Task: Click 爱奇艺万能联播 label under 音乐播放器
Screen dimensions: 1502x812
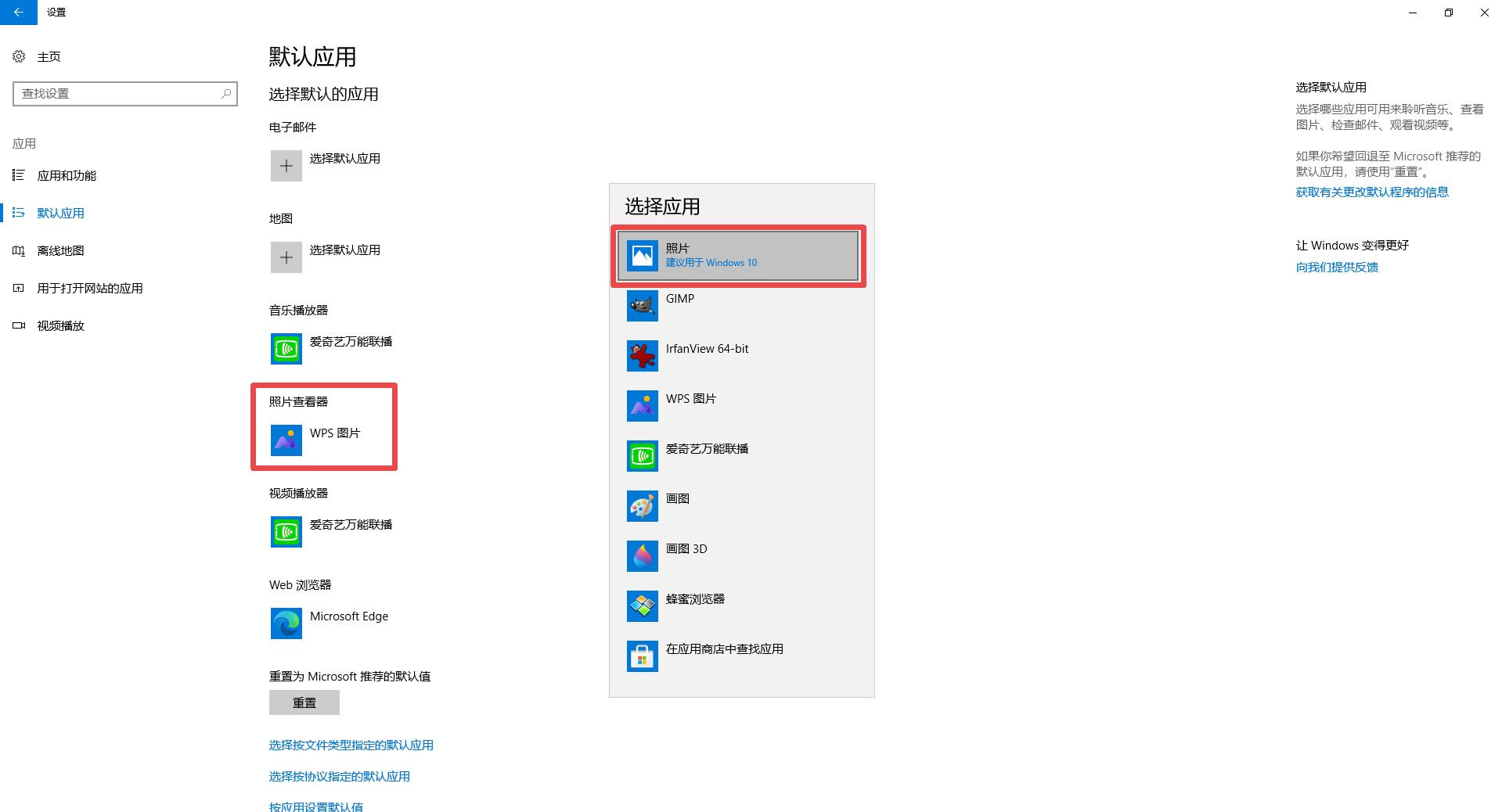Action: click(x=351, y=342)
